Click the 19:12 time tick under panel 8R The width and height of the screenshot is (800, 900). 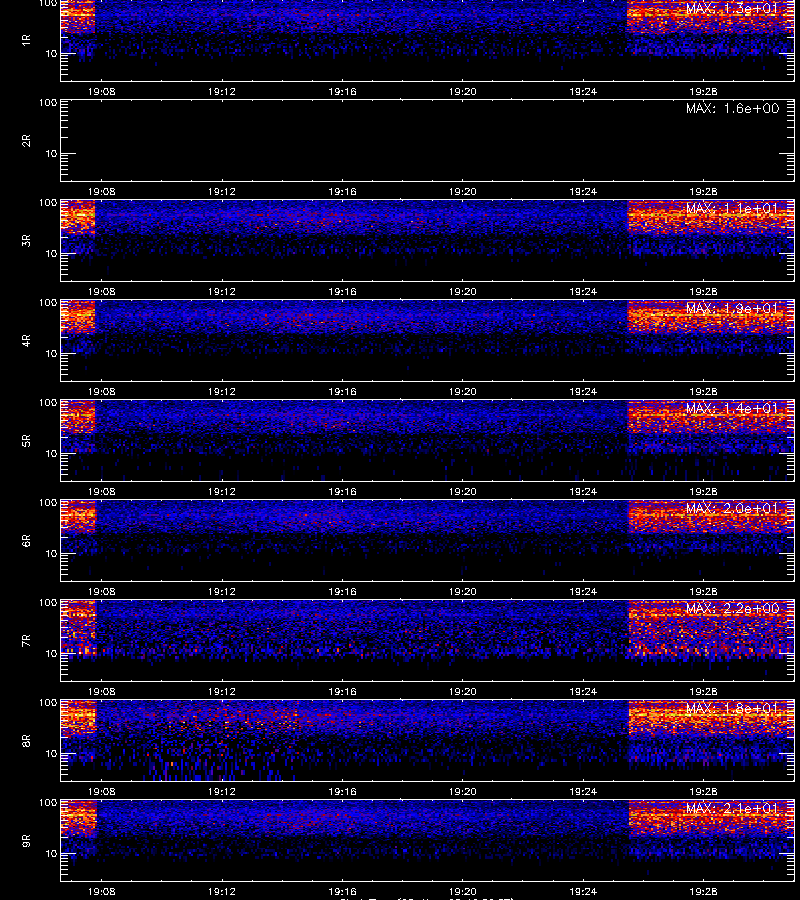click(222, 792)
